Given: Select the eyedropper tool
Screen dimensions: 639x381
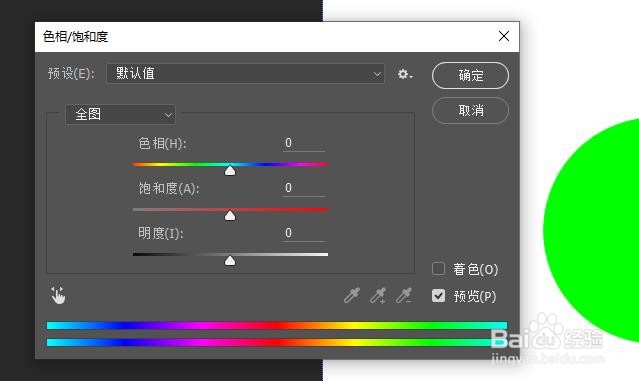Looking at the screenshot, I should pyautogui.click(x=352, y=295).
